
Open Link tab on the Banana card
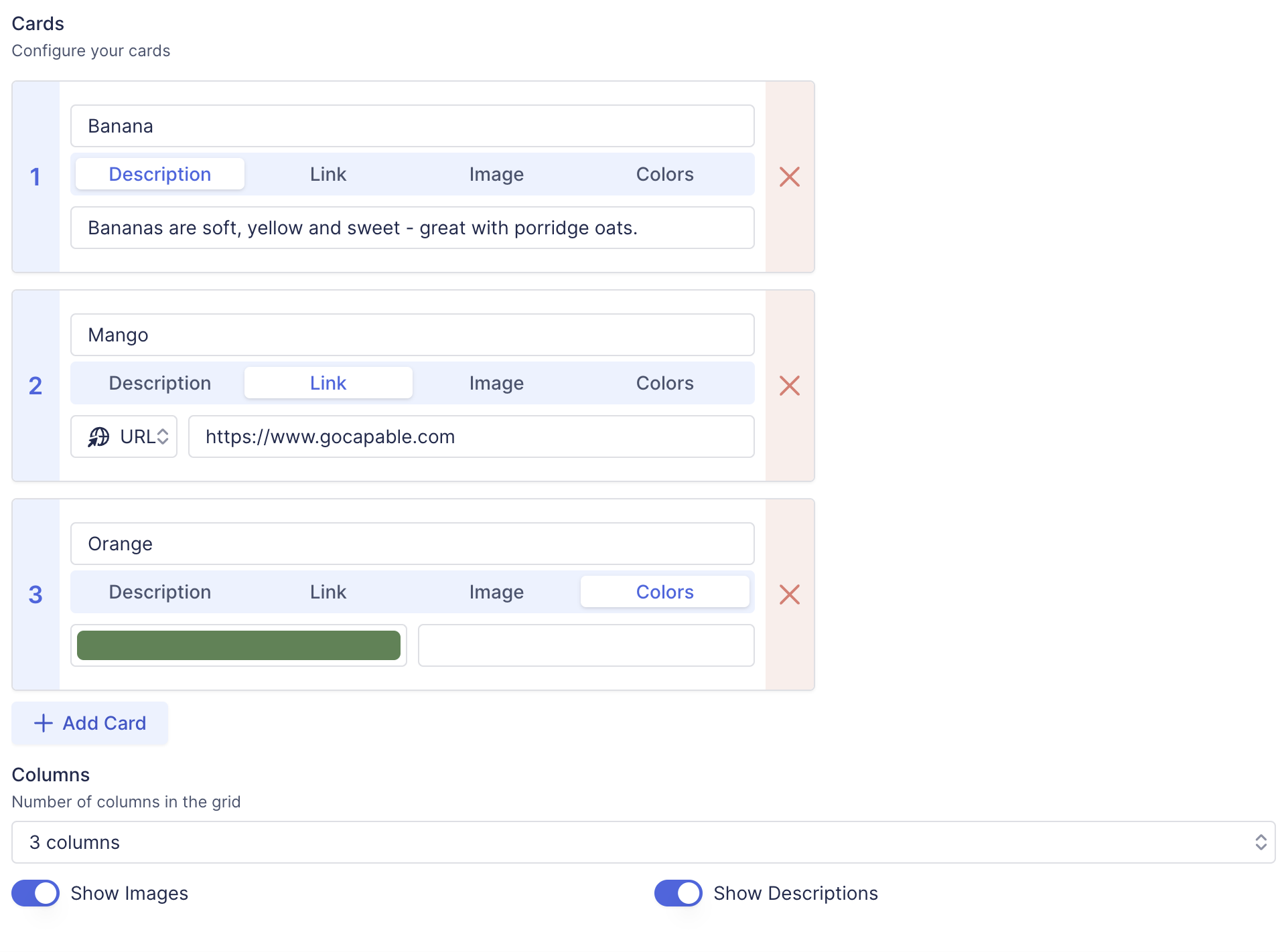click(328, 174)
